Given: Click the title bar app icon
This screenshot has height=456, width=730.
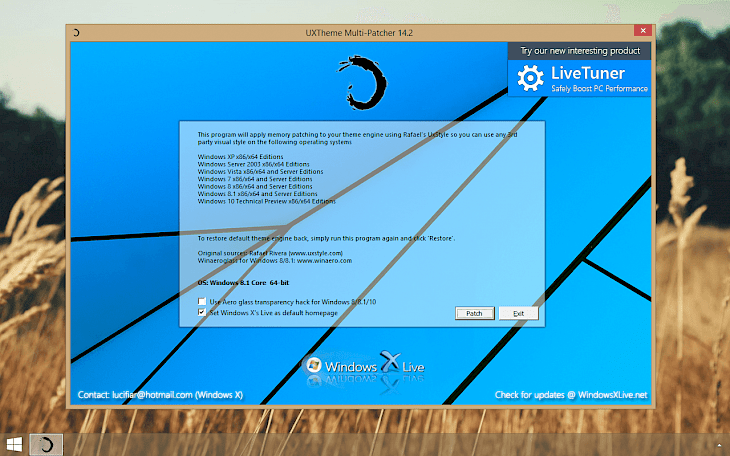Looking at the screenshot, I should (76, 33).
